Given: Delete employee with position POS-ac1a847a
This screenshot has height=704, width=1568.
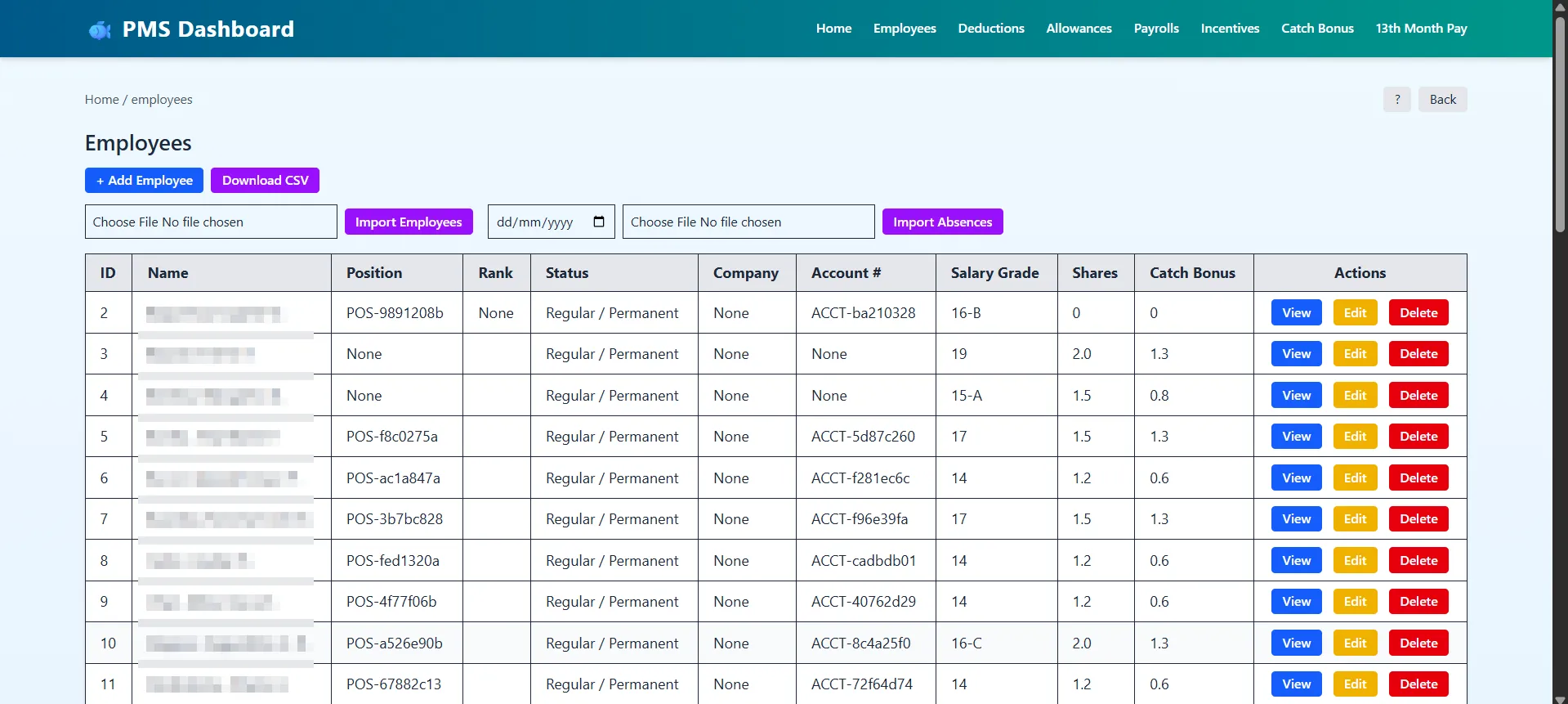Looking at the screenshot, I should [1418, 478].
